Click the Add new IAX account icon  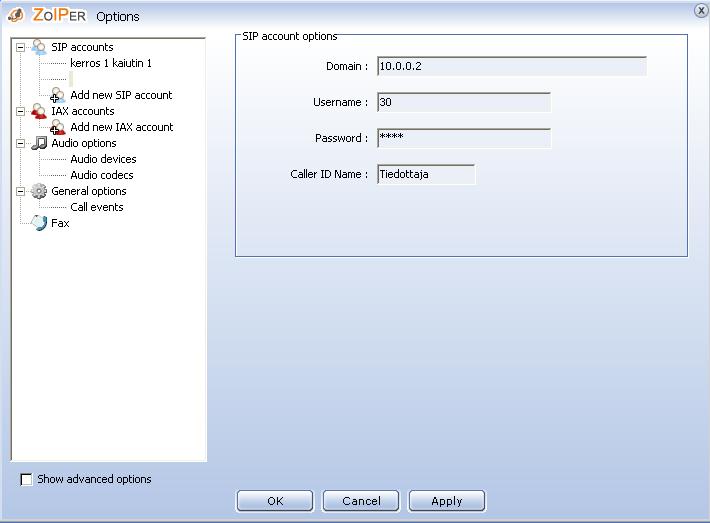[x=58, y=127]
